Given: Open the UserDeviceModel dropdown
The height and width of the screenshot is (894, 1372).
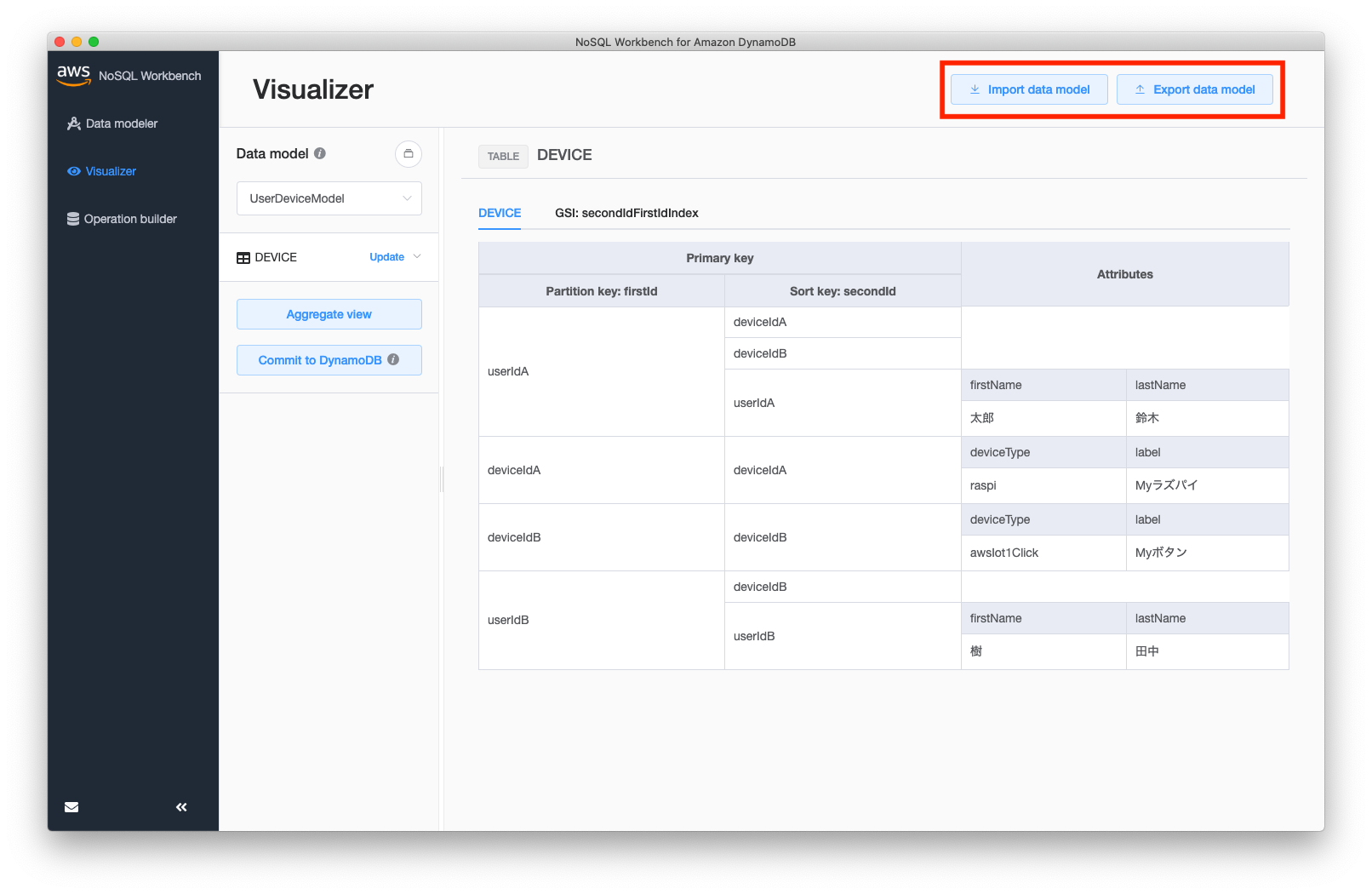Looking at the screenshot, I should click(x=329, y=198).
